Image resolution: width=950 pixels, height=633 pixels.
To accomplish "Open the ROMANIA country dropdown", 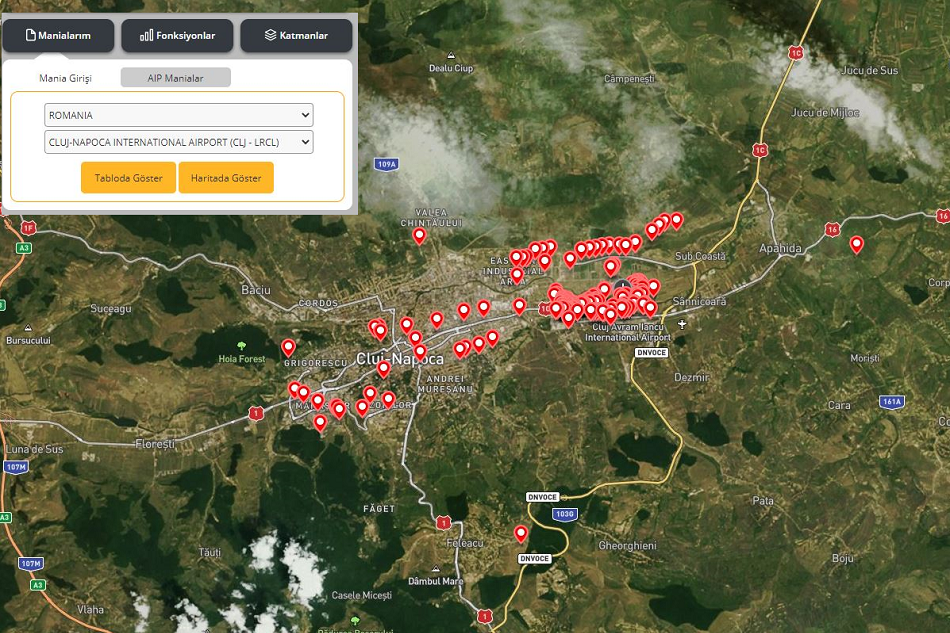I will [178, 115].
